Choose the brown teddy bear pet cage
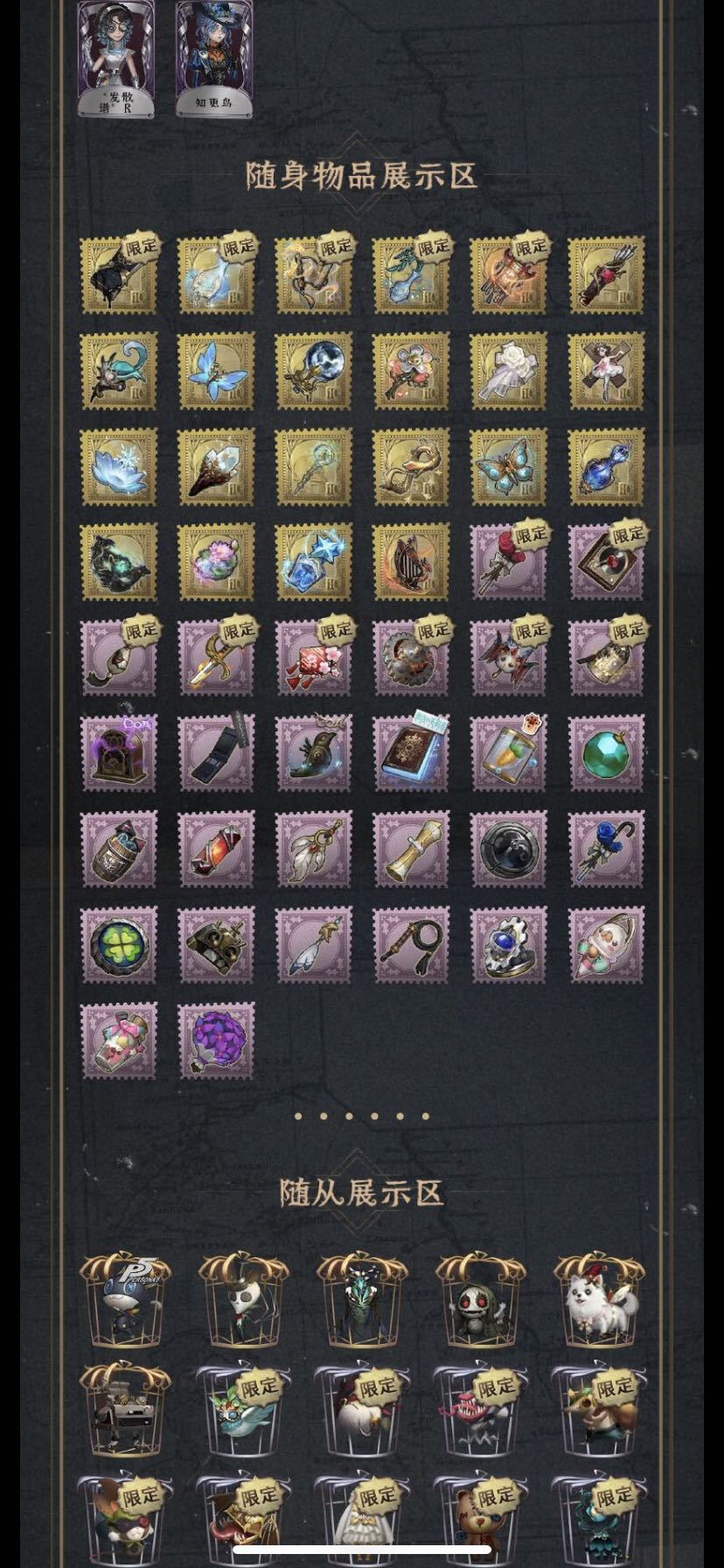Viewport: 724px width, 1568px height. (x=481, y=1519)
